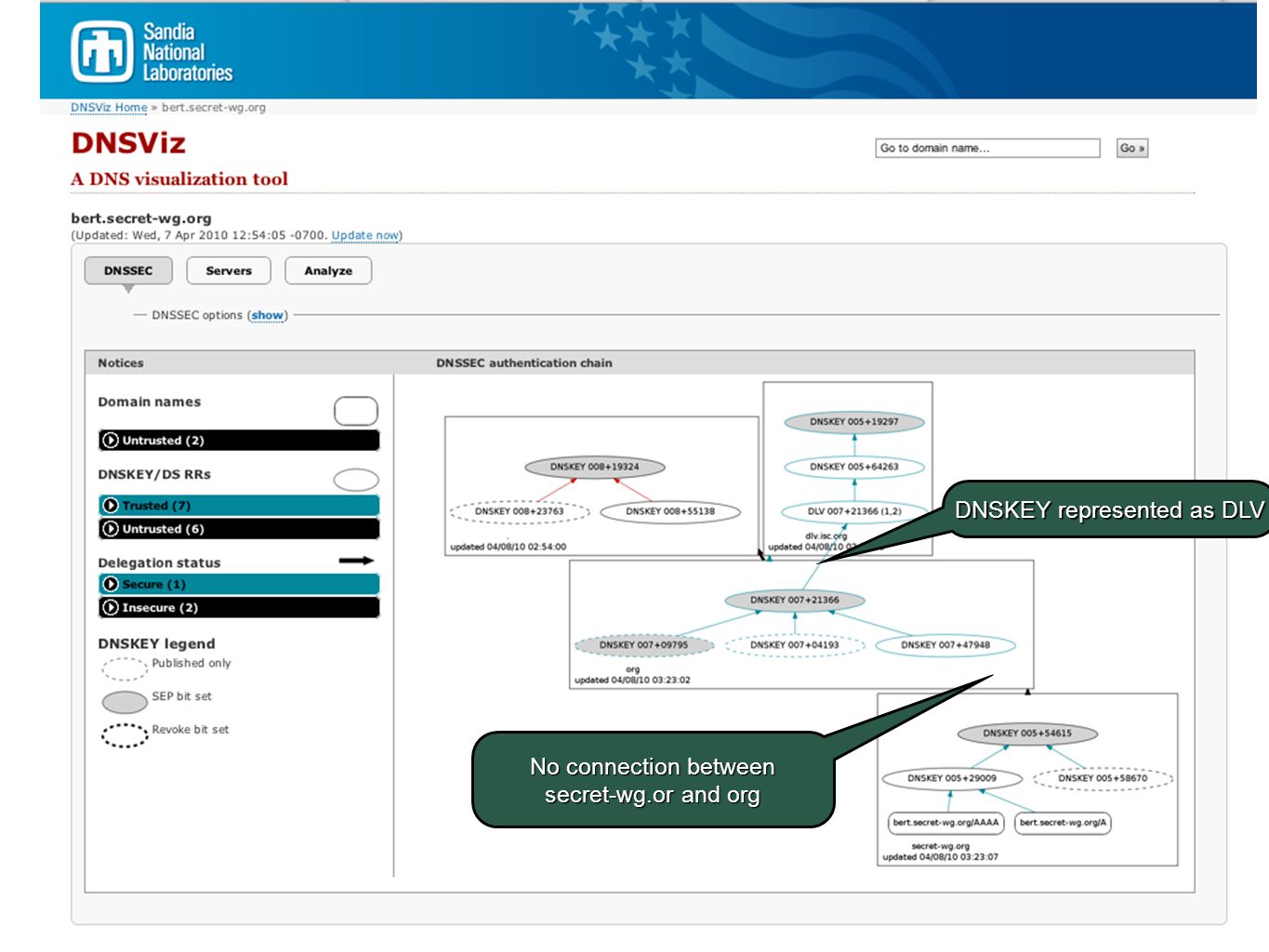
Task: Click the Sandia National Laboratories logo
Action: [152, 52]
